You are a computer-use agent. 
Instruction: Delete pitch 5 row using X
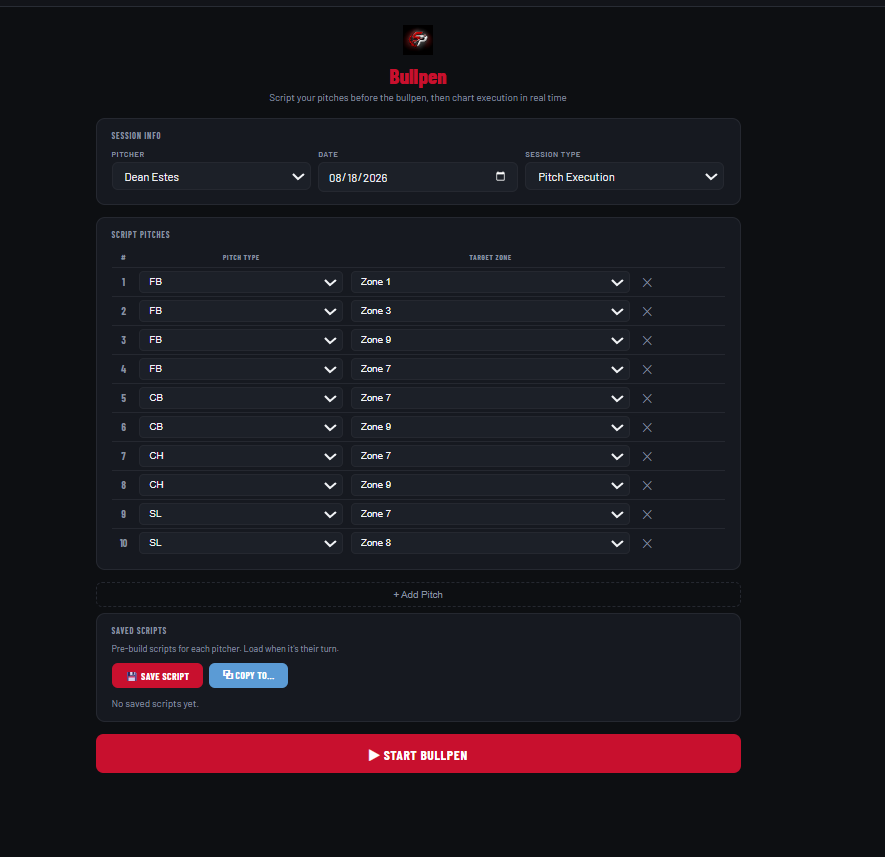[x=647, y=399]
